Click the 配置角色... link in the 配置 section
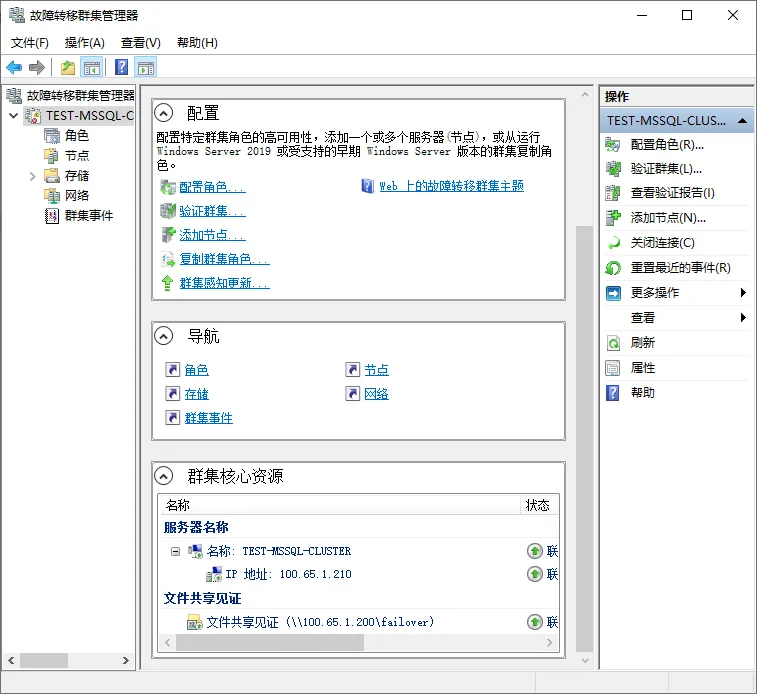Screen dimensions: 757x694 (x=212, y=187)
